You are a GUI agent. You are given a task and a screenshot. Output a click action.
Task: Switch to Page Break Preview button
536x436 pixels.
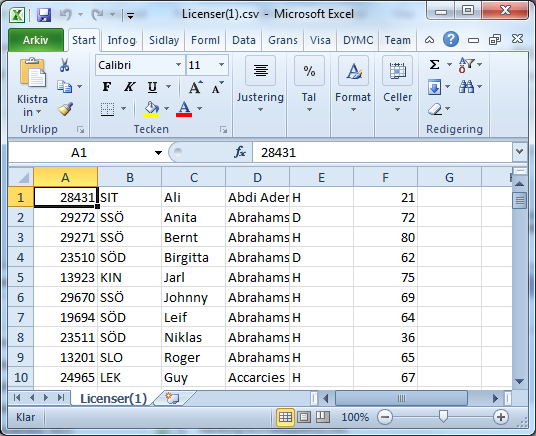click(x=322, y=417)
